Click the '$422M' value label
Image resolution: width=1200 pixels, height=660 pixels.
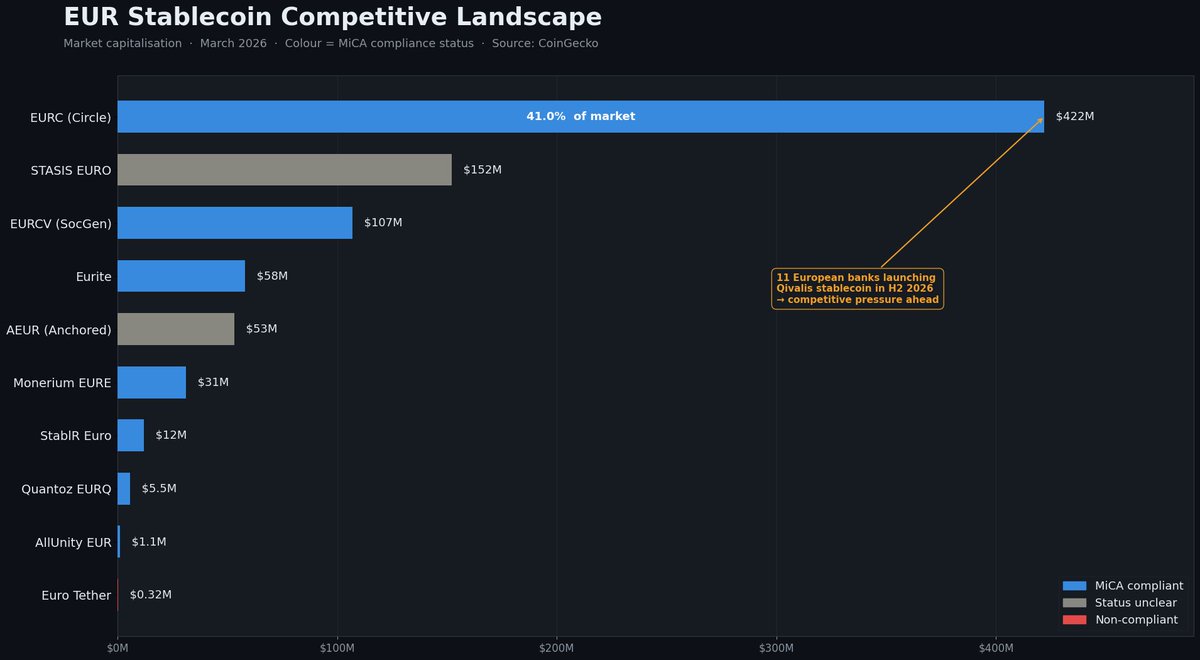coord(1075,117)
